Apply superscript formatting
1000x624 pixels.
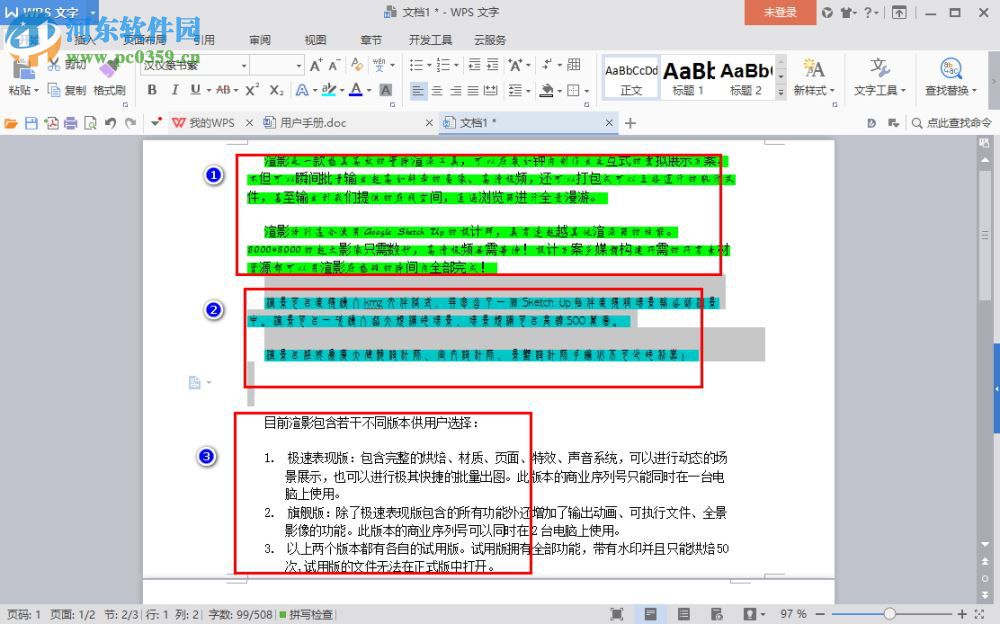(x=252, y=90)
